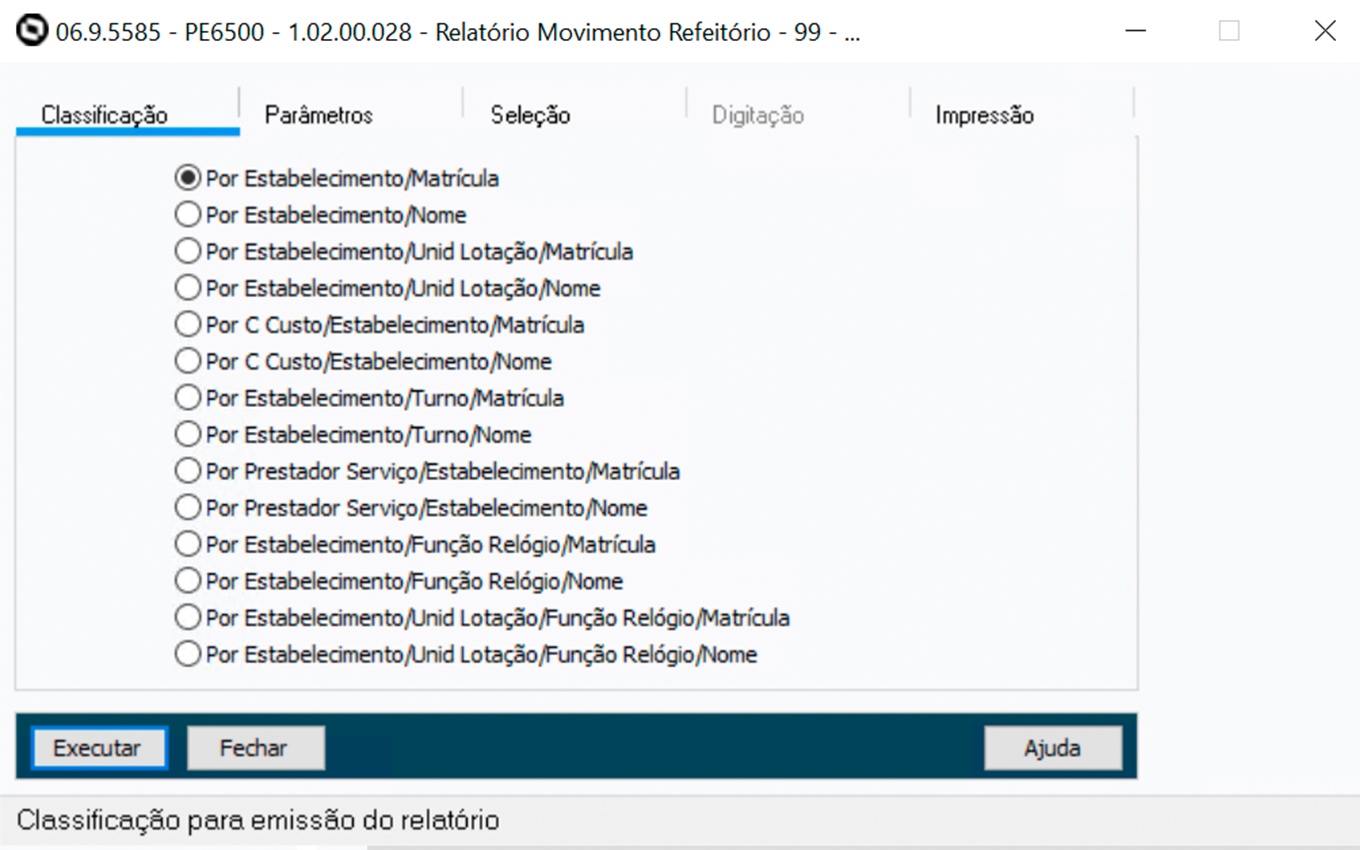Select Por Estabelecimento/Matrícula radio option
1360x850 pixels.
pos(187,179)
